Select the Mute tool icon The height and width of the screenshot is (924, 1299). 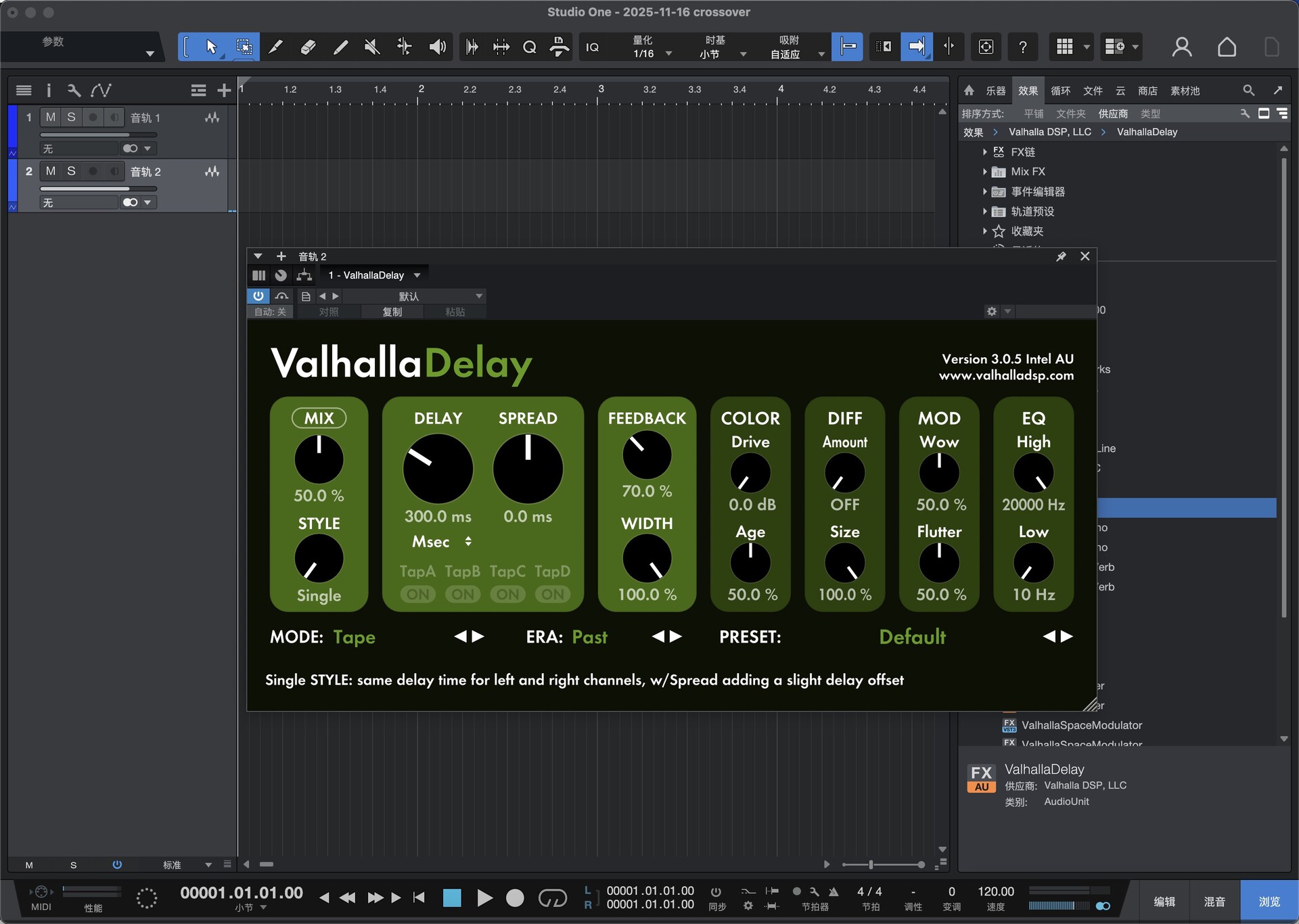pos(371,47)
